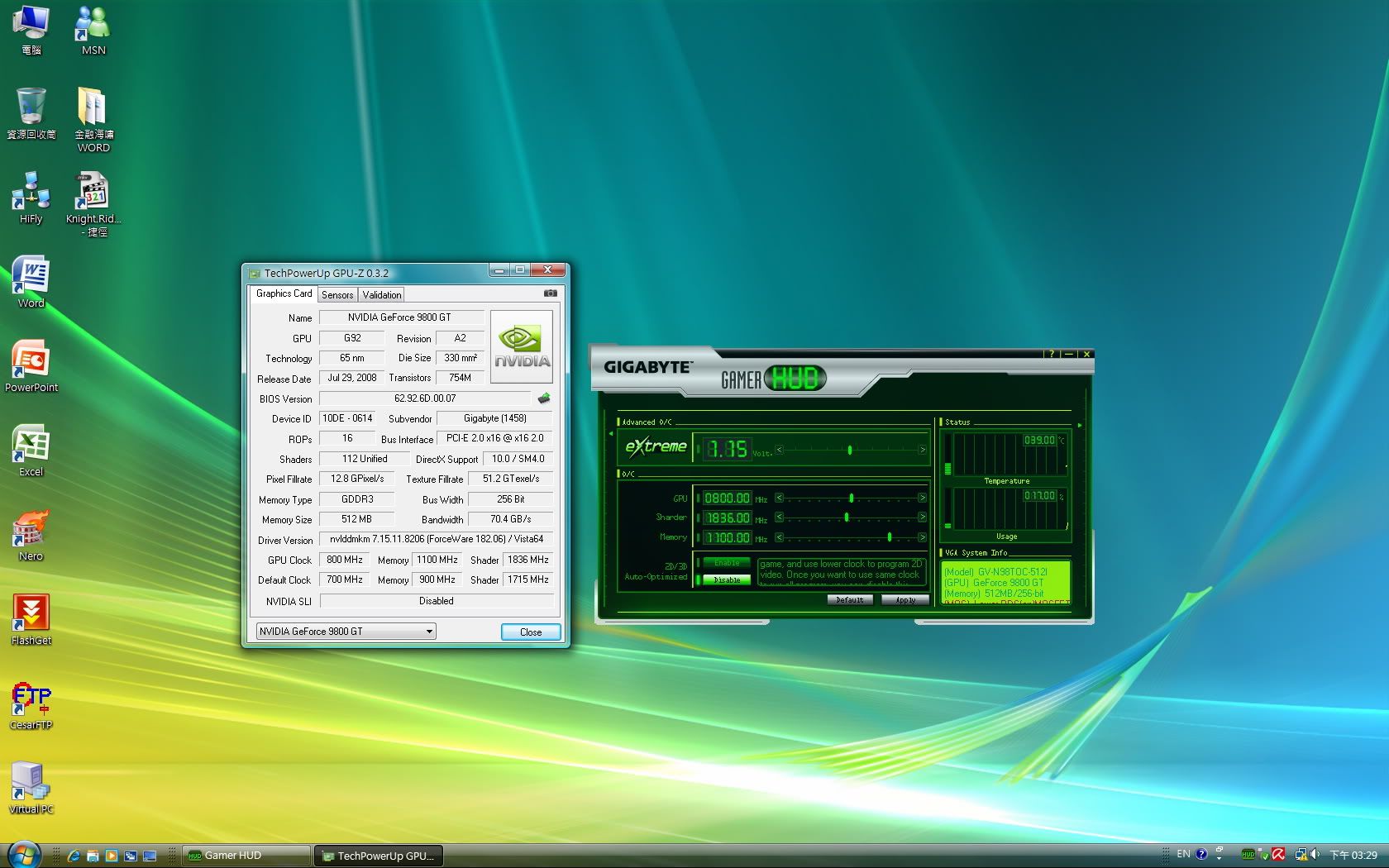Decrease Memory clock with left arrow
The height and width of the screenshot is (868, 1389).
point(779,537)
